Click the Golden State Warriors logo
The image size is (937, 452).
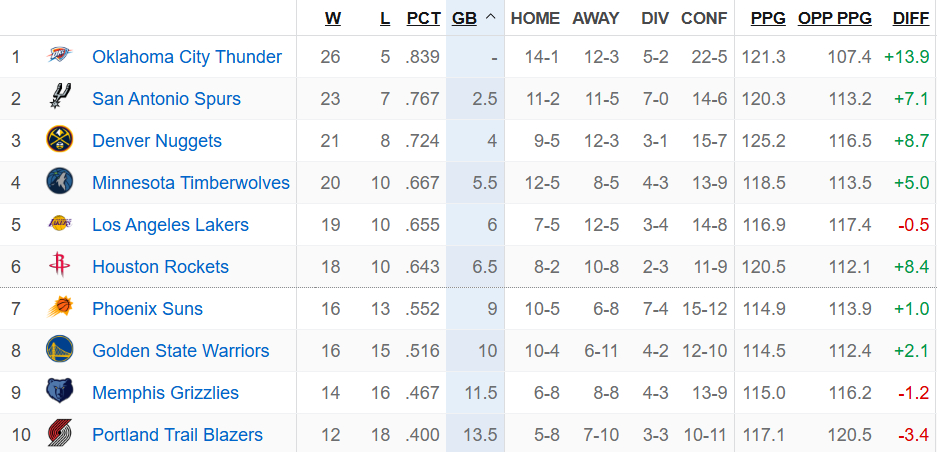pyautogui.click(x=60, y=350)
